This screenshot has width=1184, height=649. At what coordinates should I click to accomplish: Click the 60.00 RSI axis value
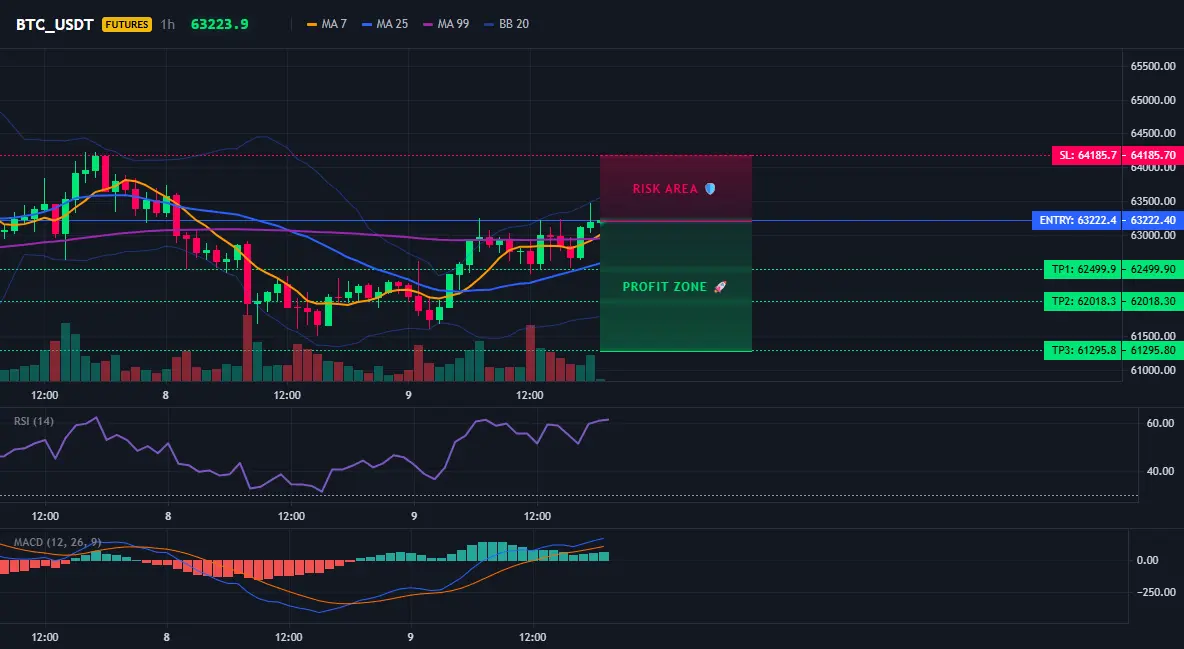pyautogui.click(x=1160, y=423)
